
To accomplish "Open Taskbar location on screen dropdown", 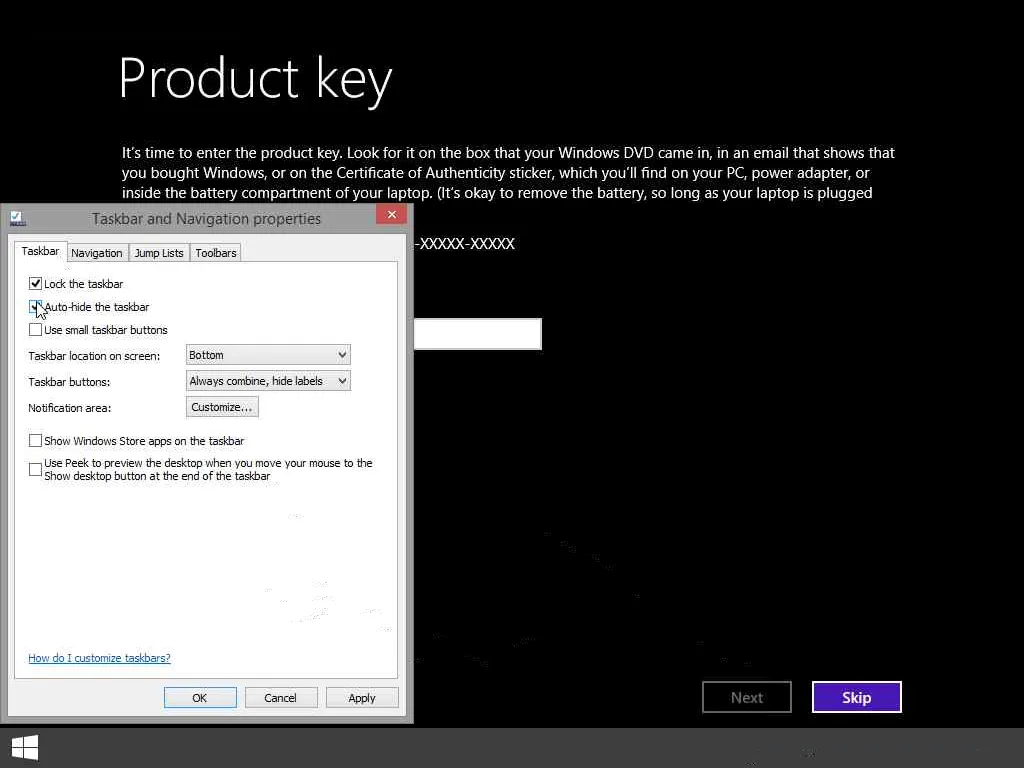I will click(268, 355).
